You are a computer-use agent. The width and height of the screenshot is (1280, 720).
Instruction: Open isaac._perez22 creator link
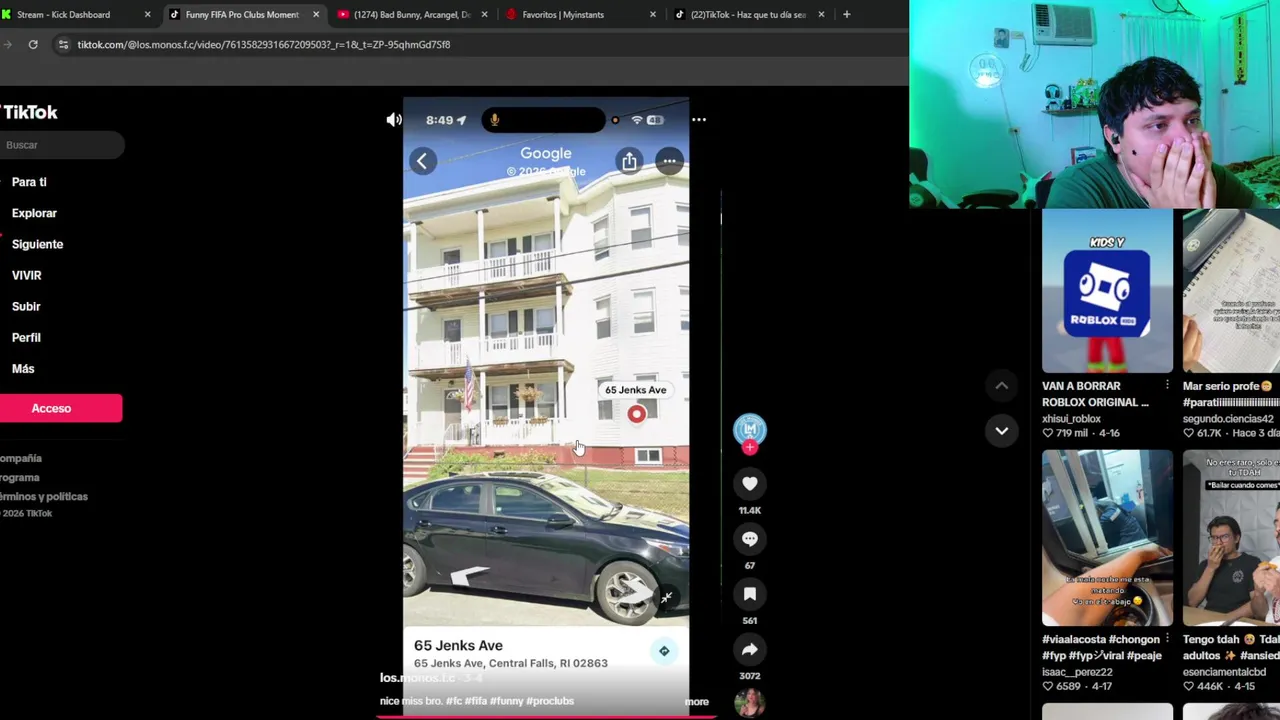point(1077,672)
